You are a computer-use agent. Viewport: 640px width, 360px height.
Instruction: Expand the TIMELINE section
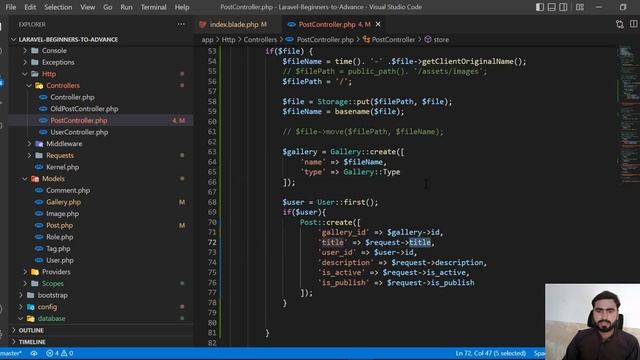[31, 342]
